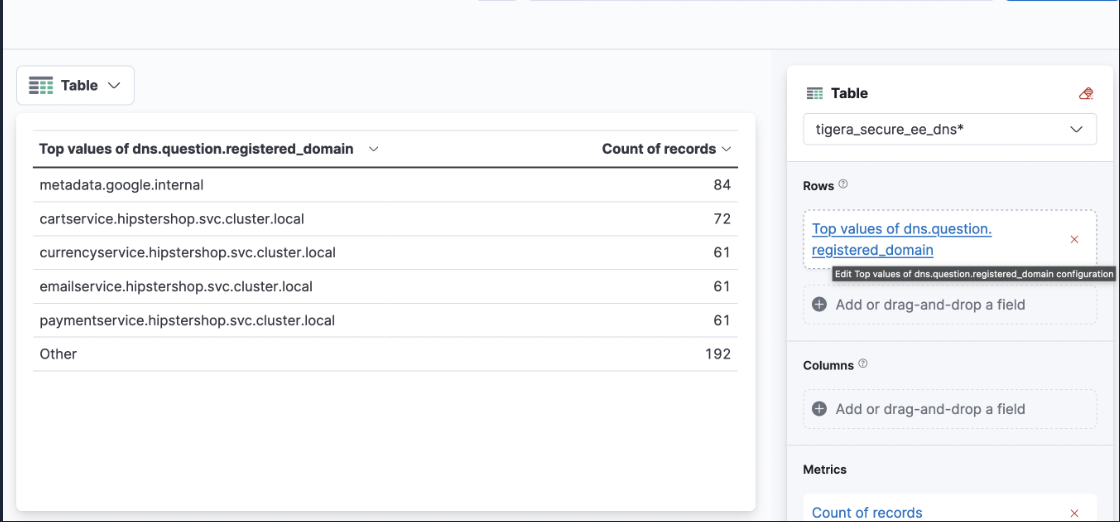Add a field under Rows

click(950, 305)
